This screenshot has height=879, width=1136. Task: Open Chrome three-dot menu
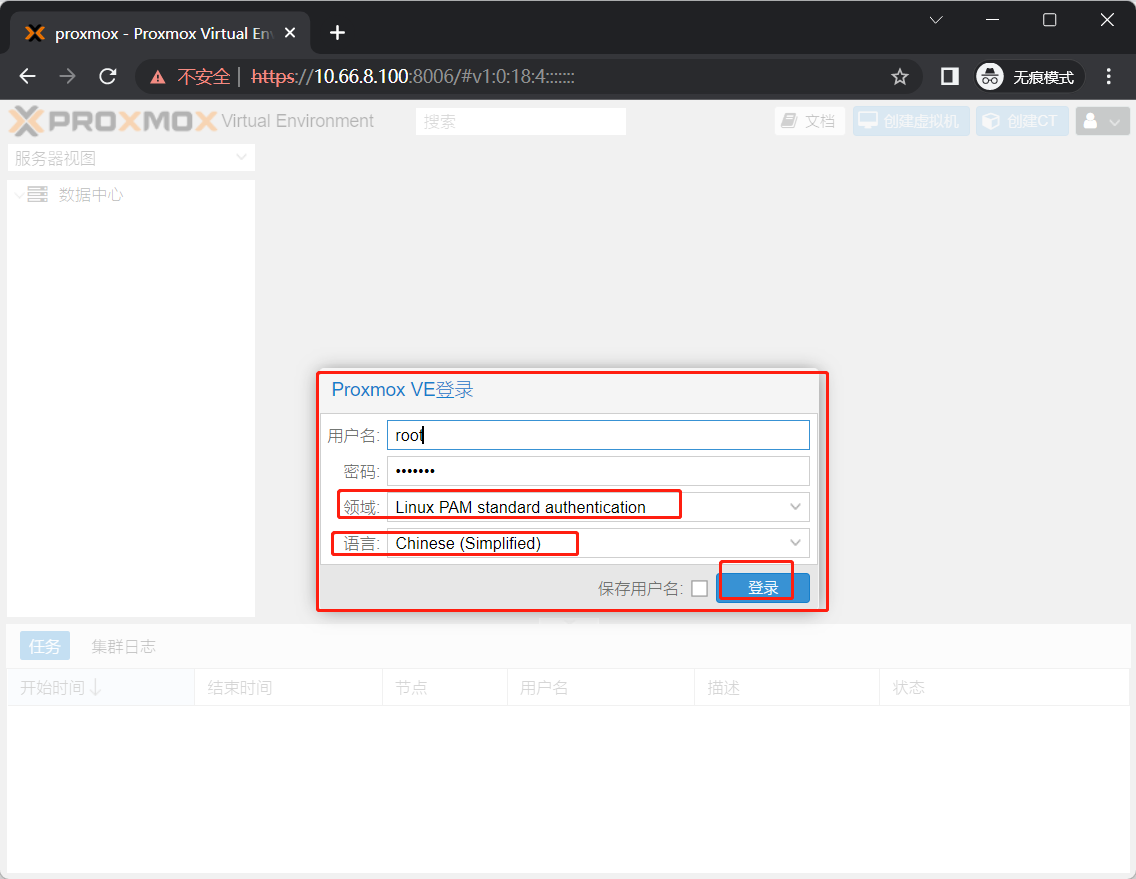pos(1108,77)
